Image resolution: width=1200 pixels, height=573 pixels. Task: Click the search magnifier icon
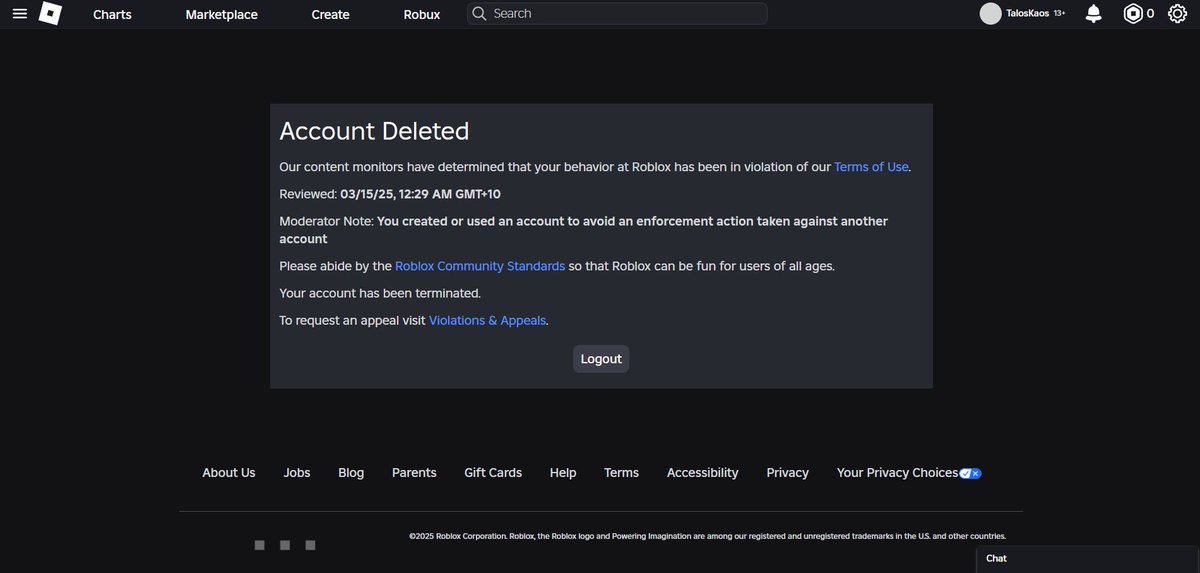tap(479, 14)
